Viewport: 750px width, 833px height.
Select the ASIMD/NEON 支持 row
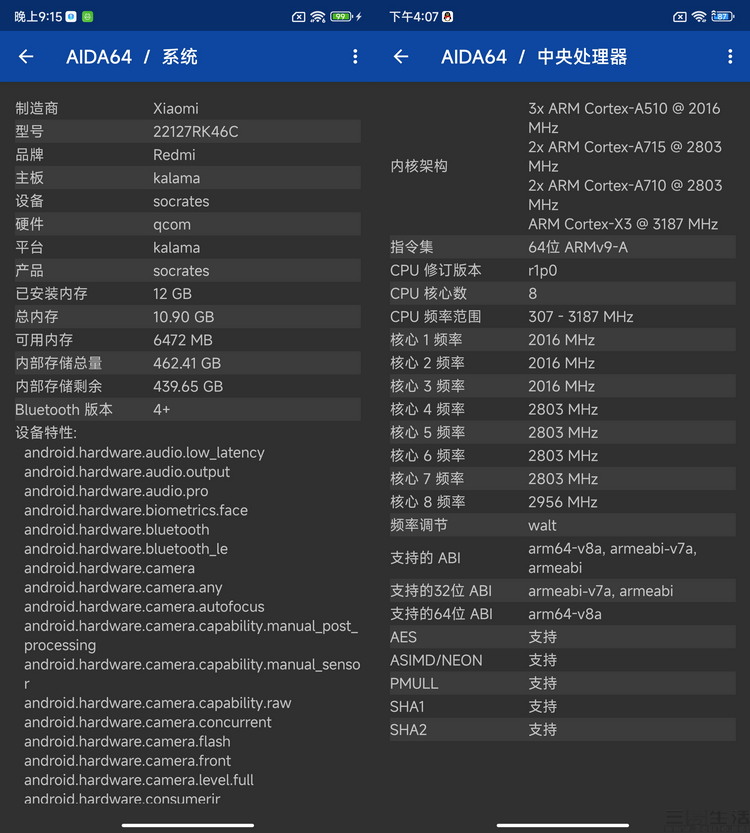[x=562, y=660]
